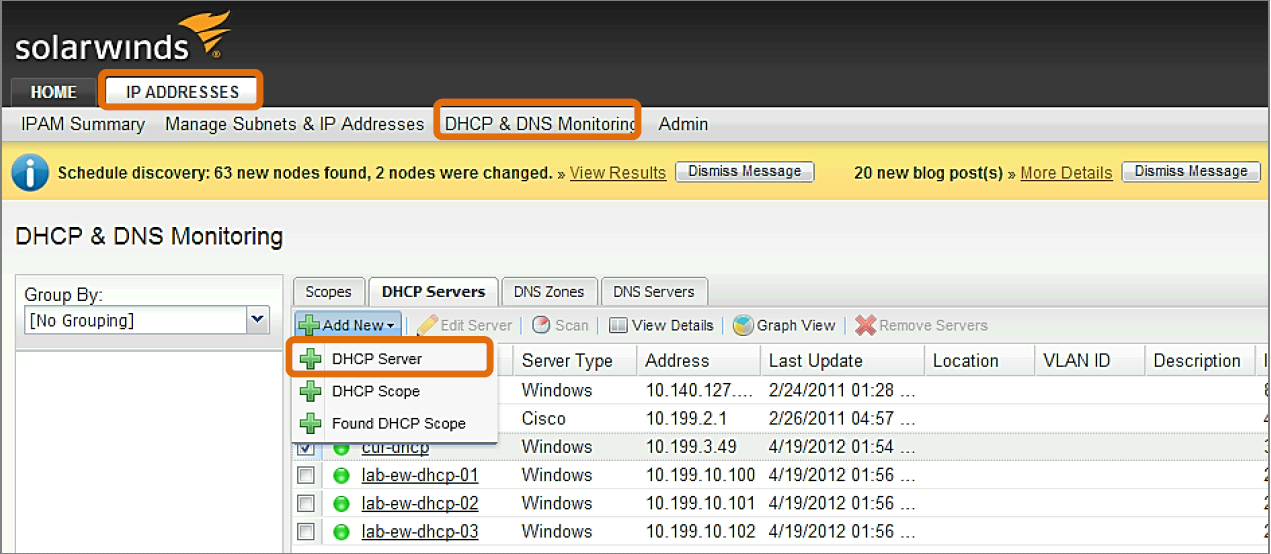The height and width of the screenshot is (554, 1271).
Task: Open the HOME tab
Action: point(53,92)
